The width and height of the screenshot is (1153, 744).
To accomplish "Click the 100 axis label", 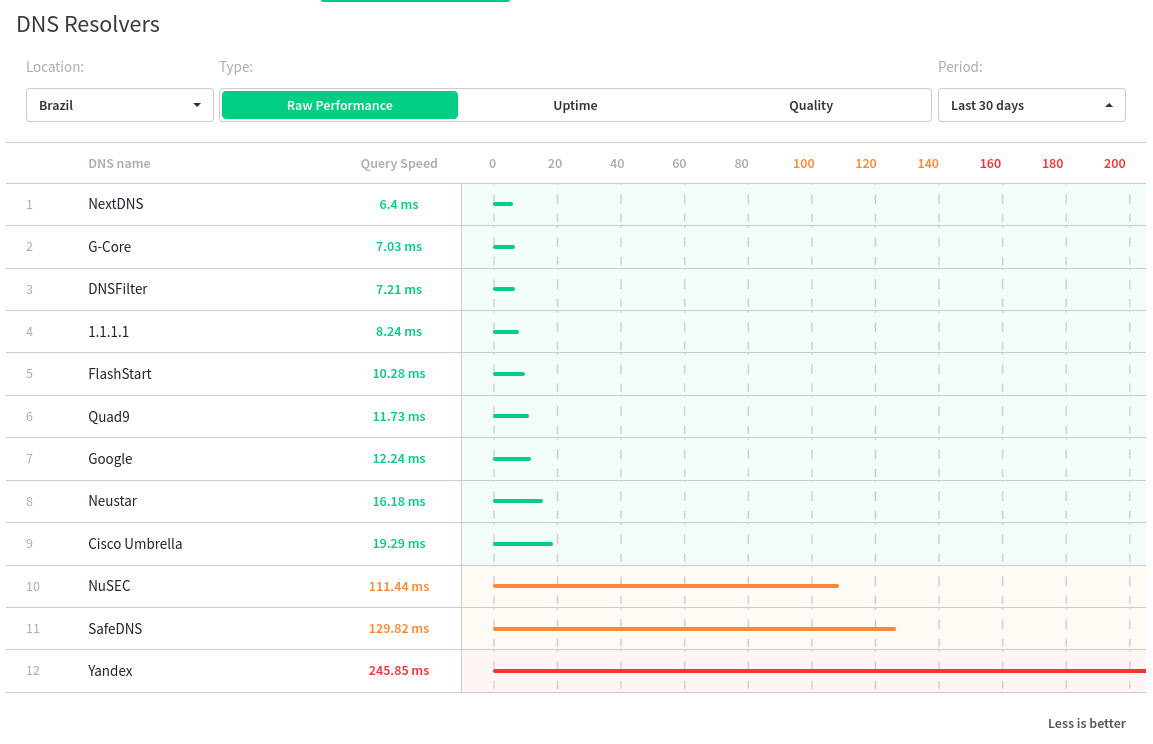I will [x=804, y=163].
